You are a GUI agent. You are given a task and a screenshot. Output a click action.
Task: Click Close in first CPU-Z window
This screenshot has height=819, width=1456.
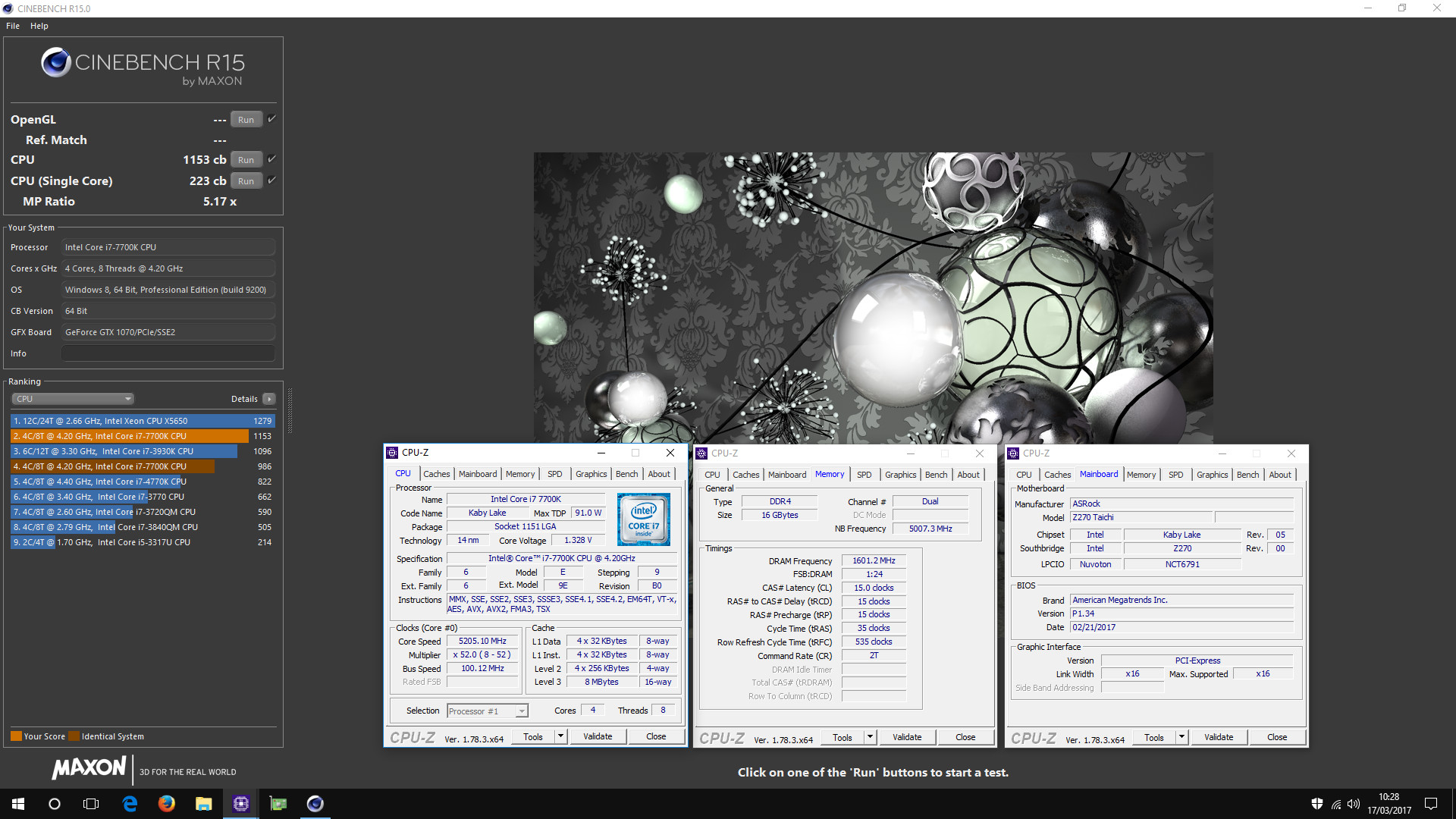coord(656,736)
